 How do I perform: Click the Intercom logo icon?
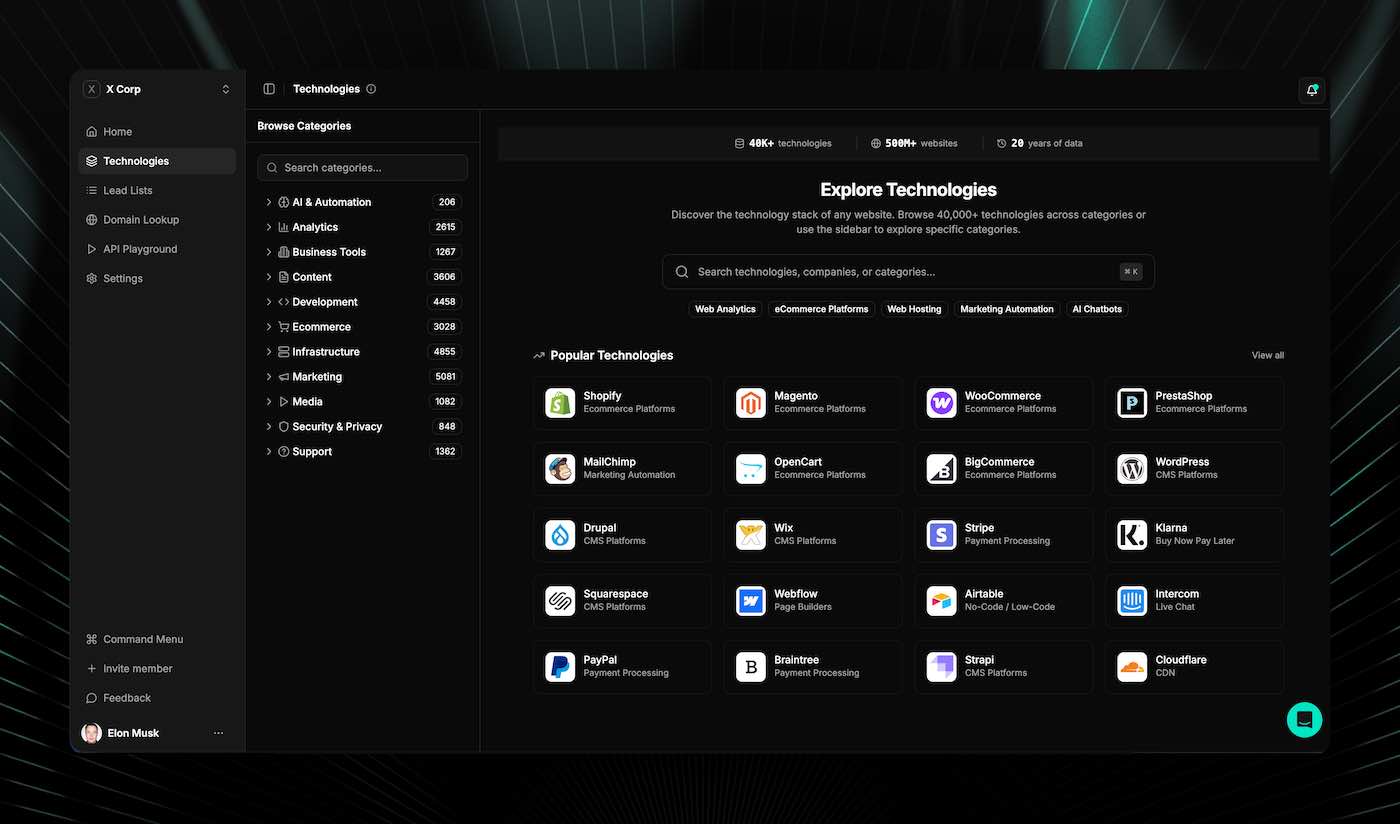(1132, 601)
